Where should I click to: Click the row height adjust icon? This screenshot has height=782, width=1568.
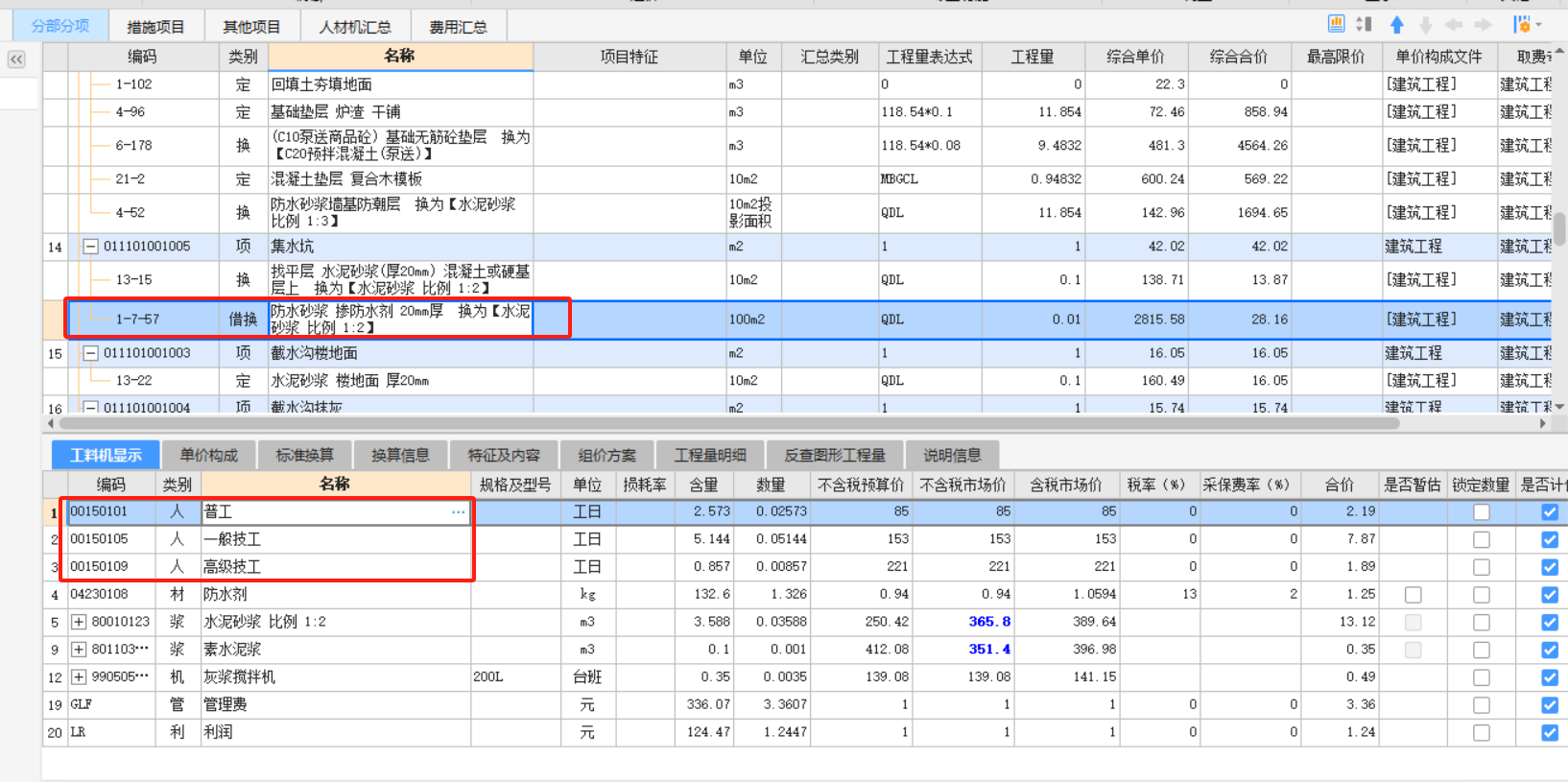coord(1364,24)
